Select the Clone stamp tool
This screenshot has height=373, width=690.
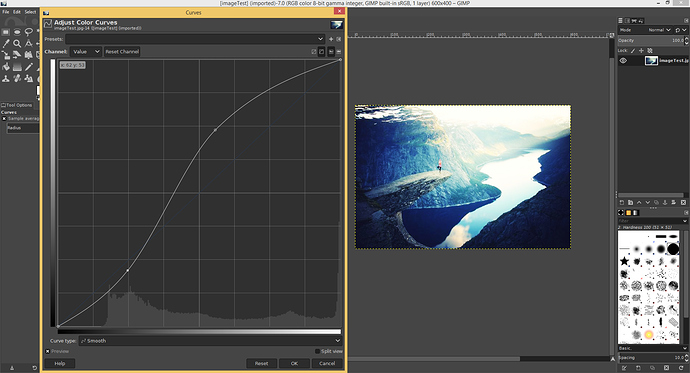click(6, 78)
